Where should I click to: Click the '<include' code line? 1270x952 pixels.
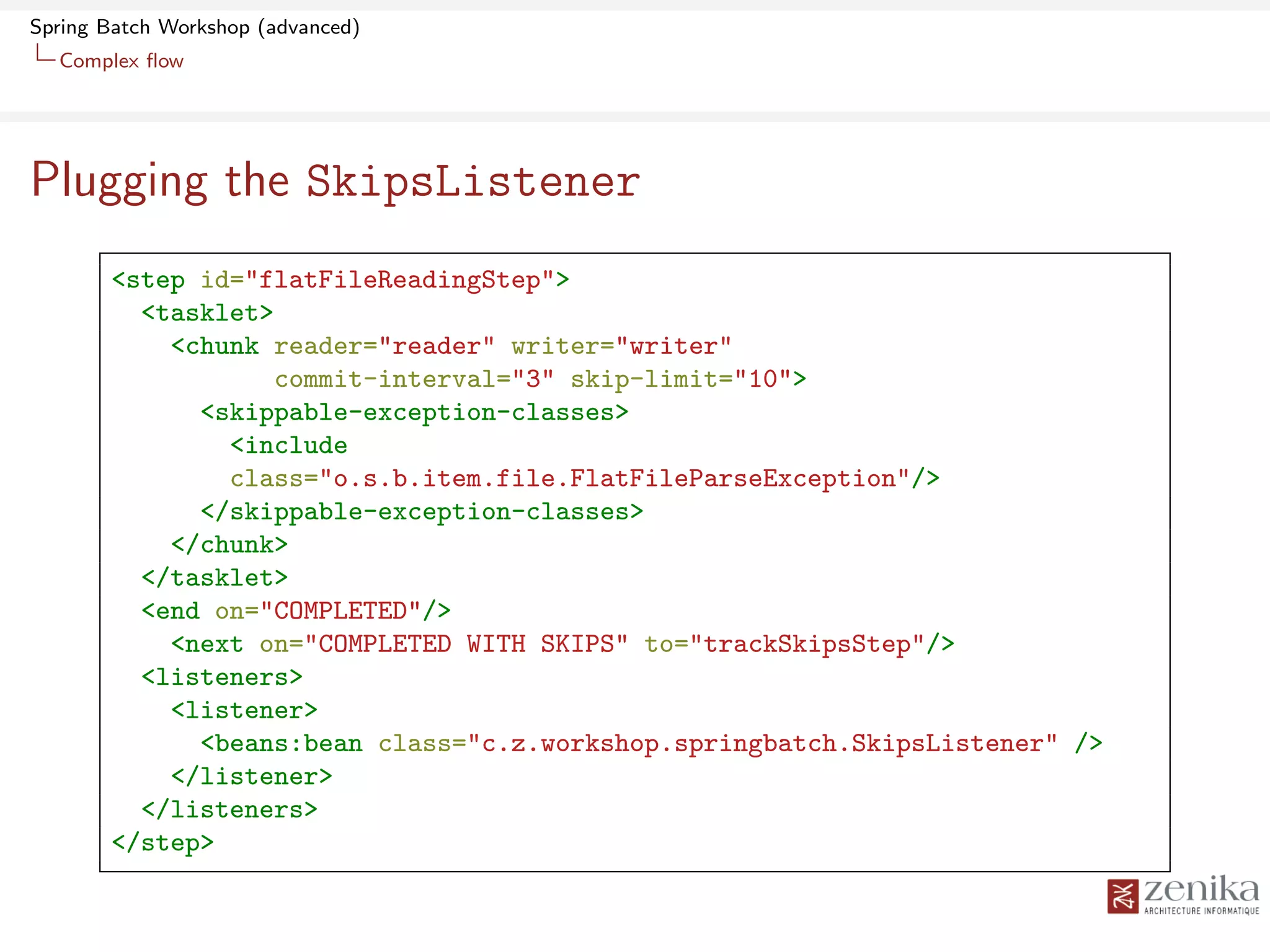[288, 446]
